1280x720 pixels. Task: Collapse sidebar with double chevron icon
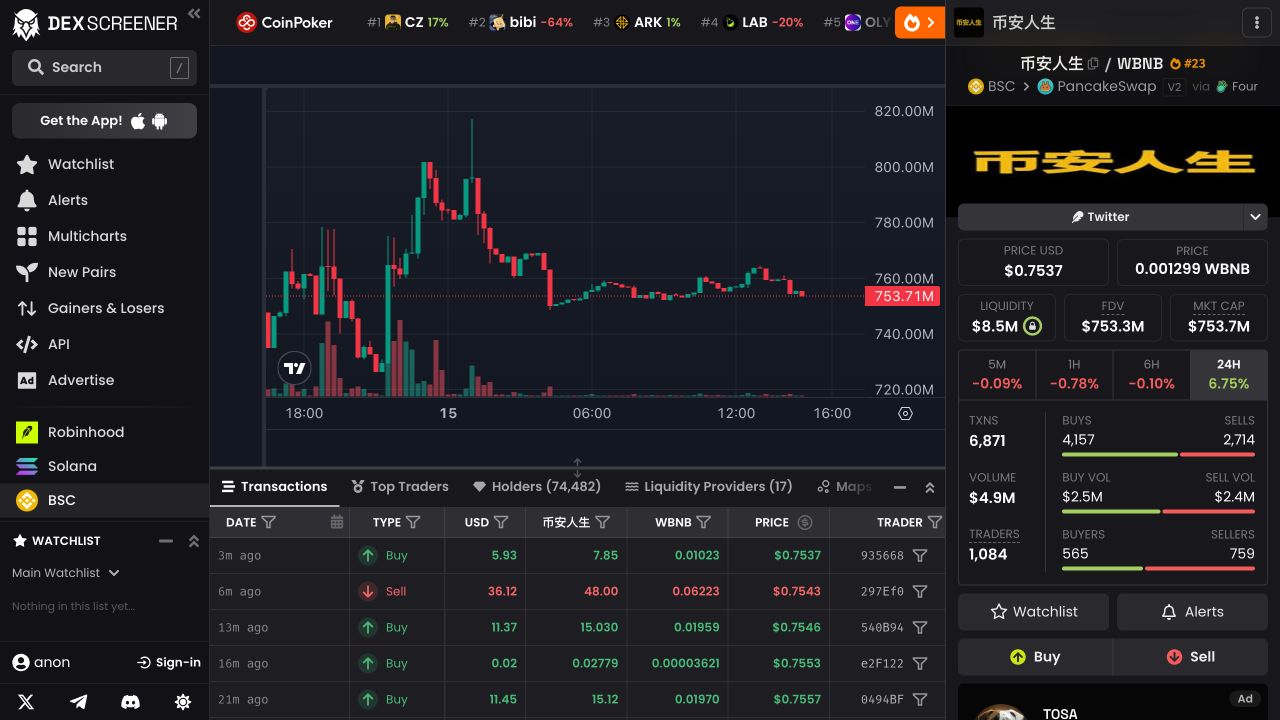click(x=194, y=14)
